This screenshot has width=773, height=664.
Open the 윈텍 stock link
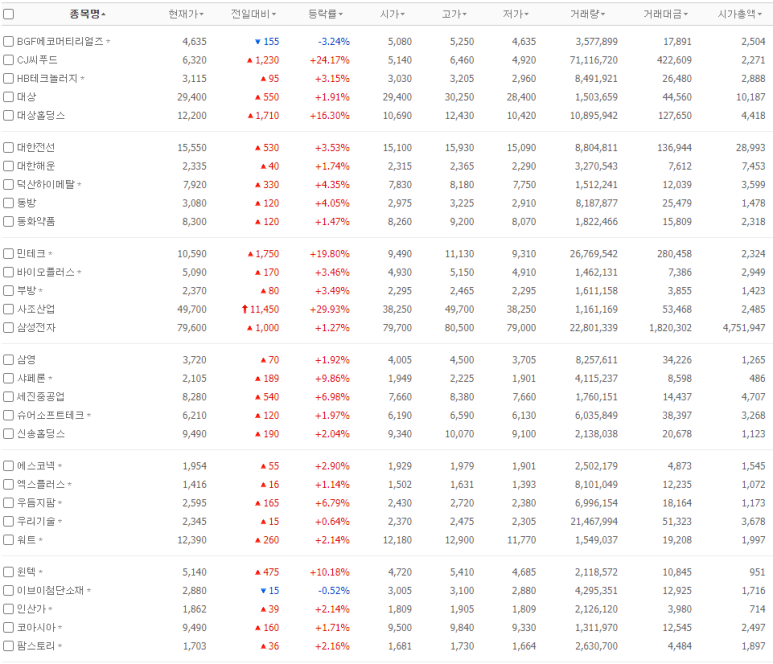[27, 572]
